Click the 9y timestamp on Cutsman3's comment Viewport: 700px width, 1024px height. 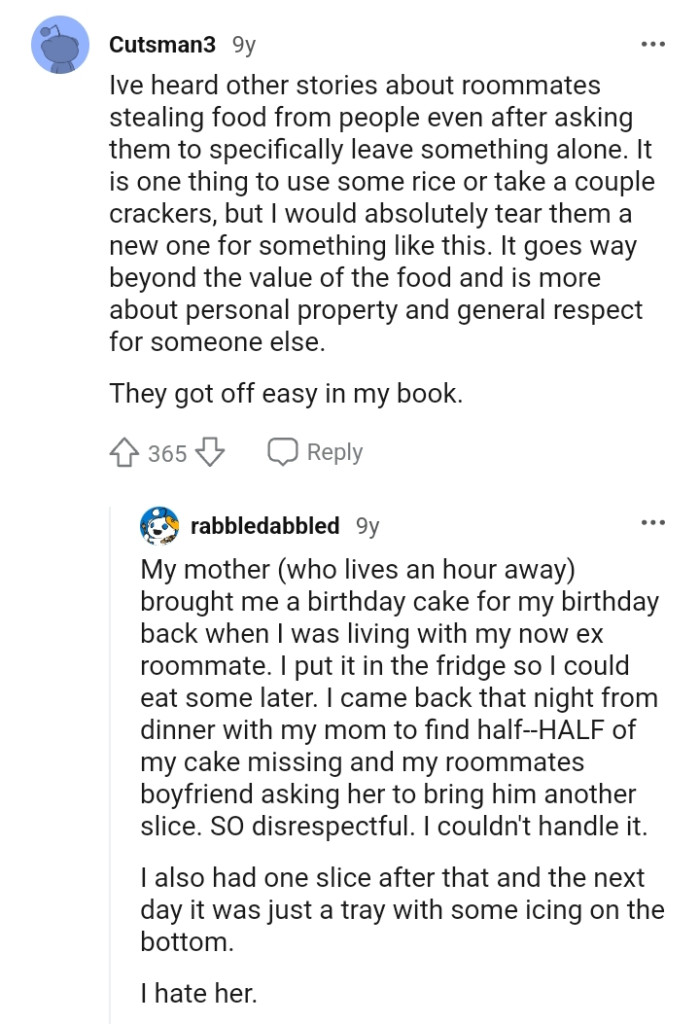(x=243, y=43)
